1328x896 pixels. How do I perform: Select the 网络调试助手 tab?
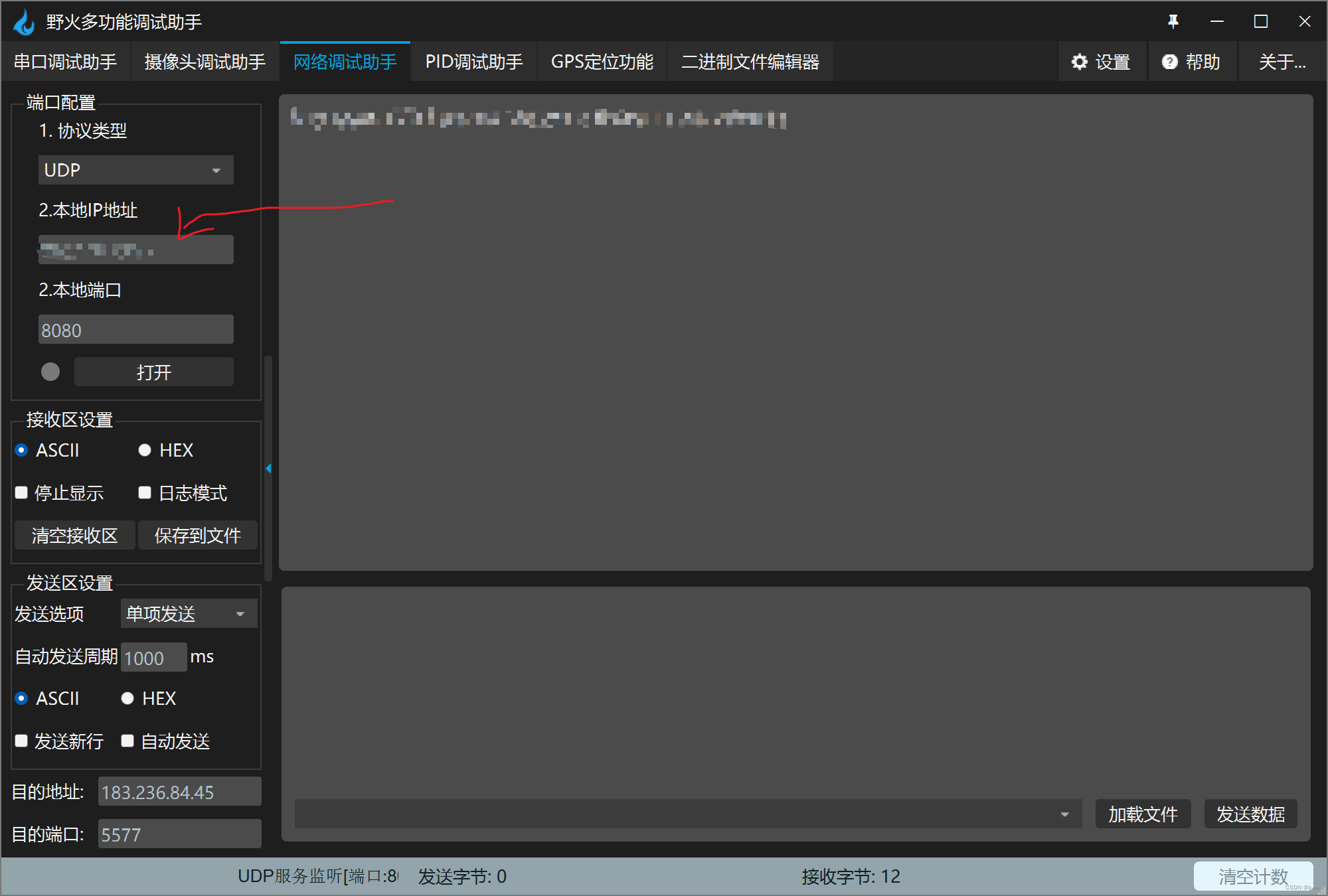(345, 62)
